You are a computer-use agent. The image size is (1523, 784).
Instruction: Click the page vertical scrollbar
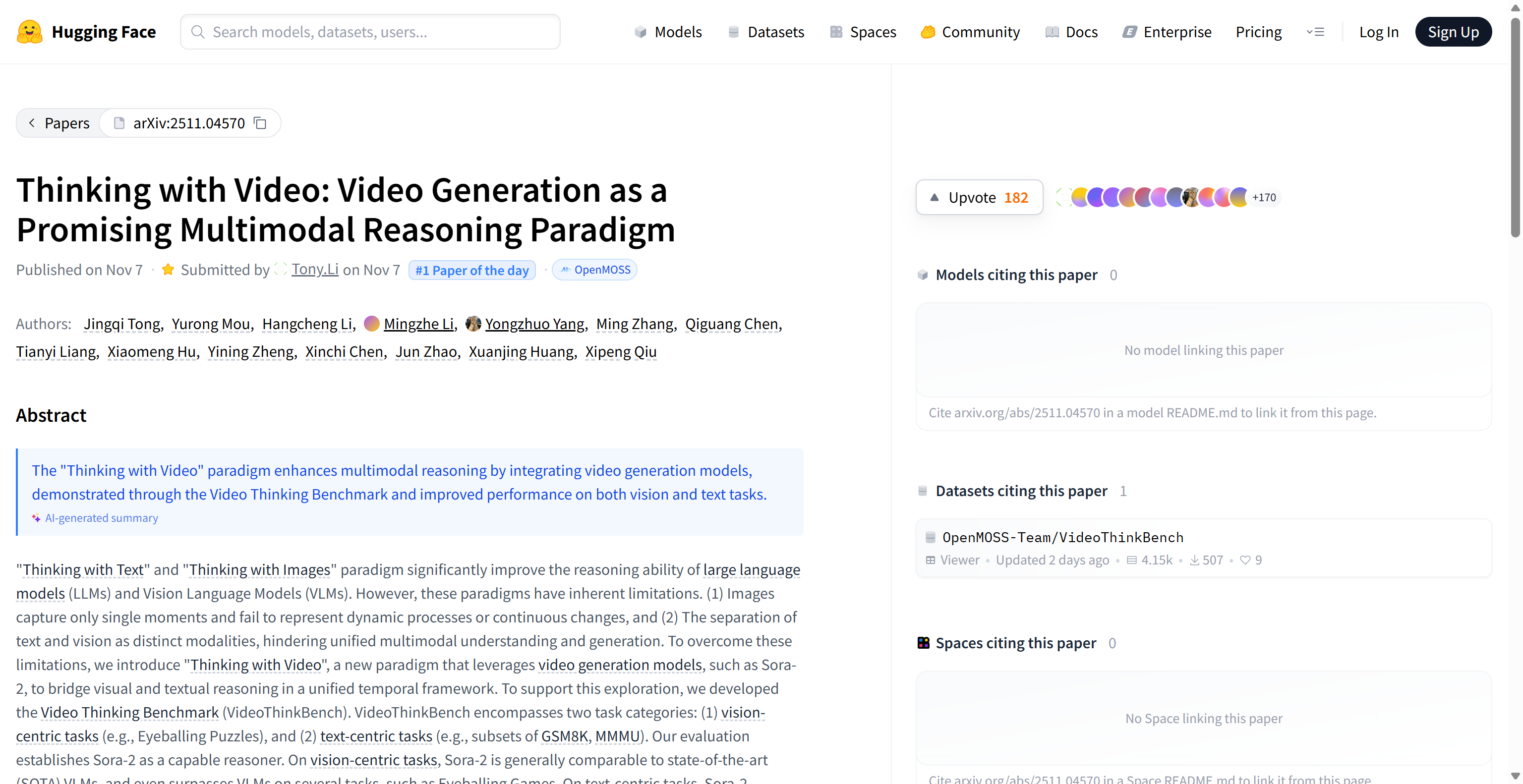tap(1515, 127)
